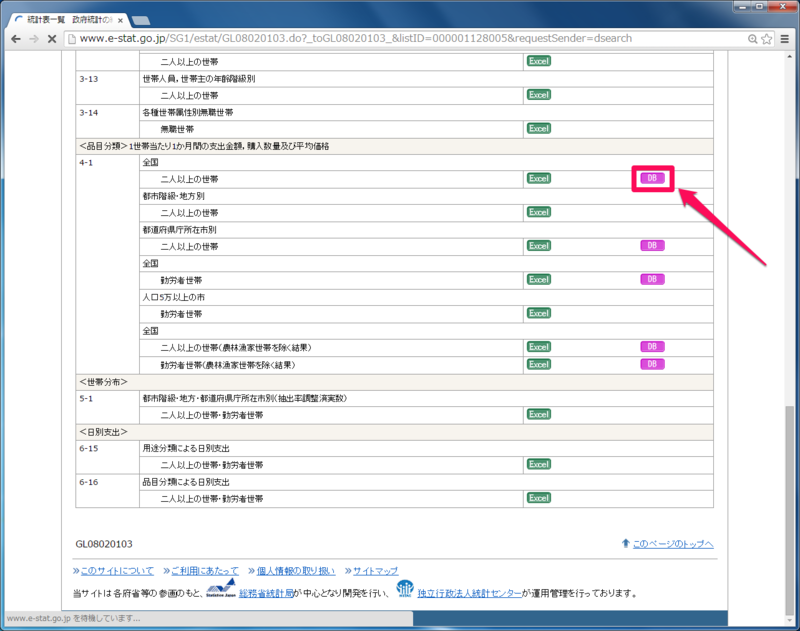
Task: Open DB for 4-1 全国 二人以上の世帯
Action: tap(652, 178)
